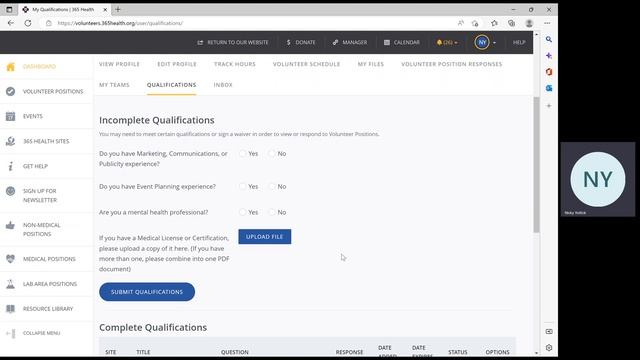Click the Resource Library book icon

(x=11, y=309)
